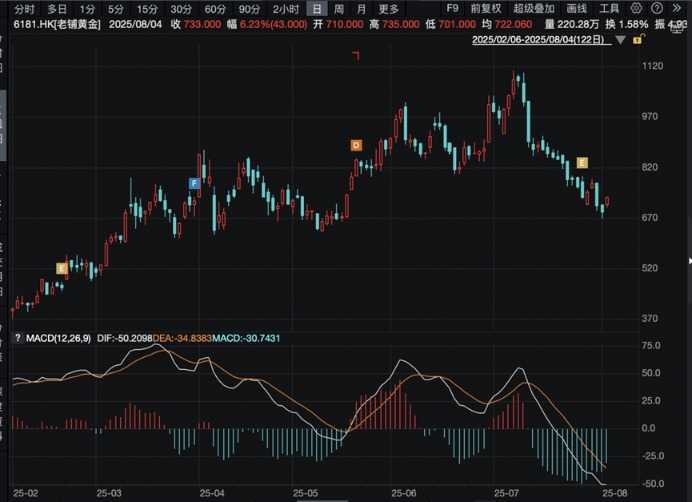Select the 画线 drawing tool

pos(577,7)
